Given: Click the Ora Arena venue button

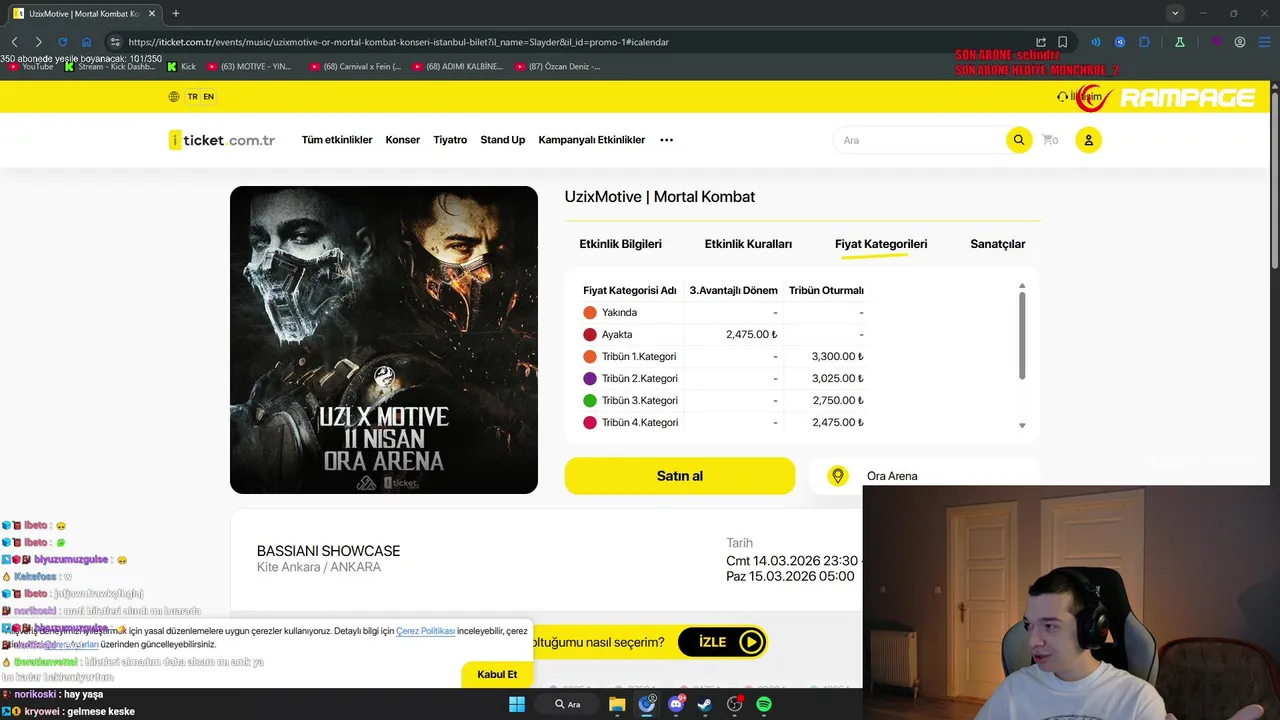Looking at the screenshot, I should point(924,476).
